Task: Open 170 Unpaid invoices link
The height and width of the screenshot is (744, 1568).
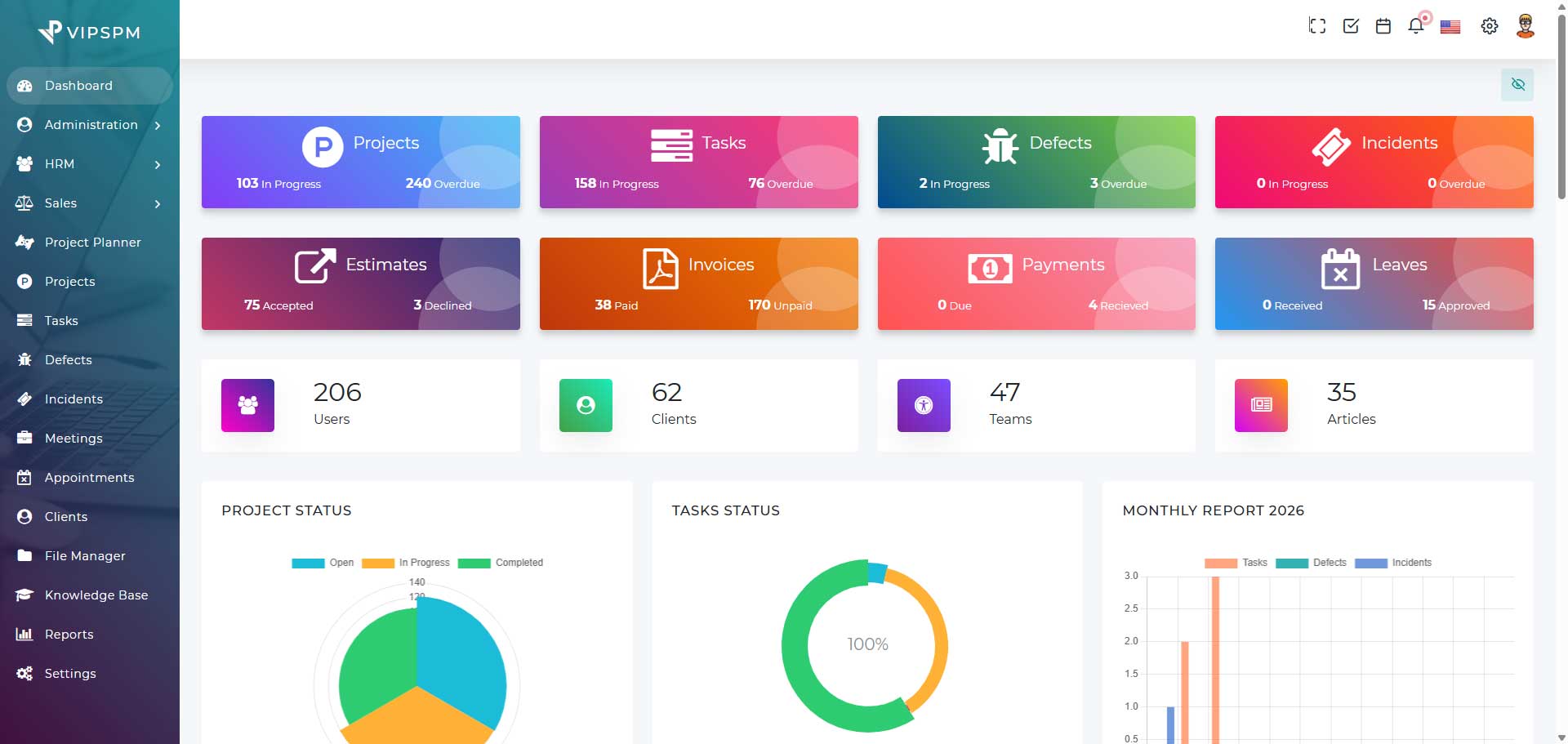Action: coord(780,305)
